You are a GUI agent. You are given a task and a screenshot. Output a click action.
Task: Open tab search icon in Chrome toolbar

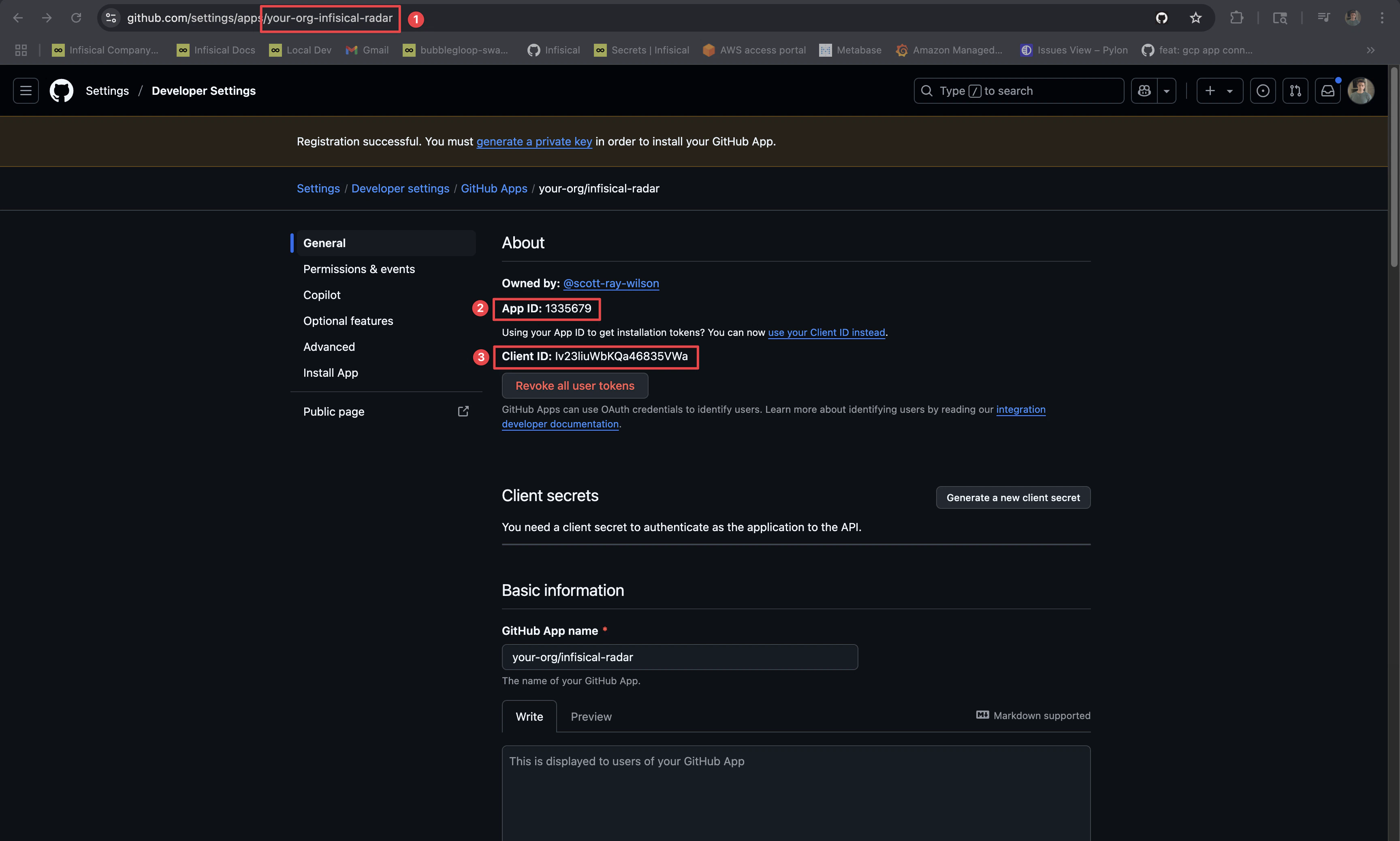pos(1280,18)
